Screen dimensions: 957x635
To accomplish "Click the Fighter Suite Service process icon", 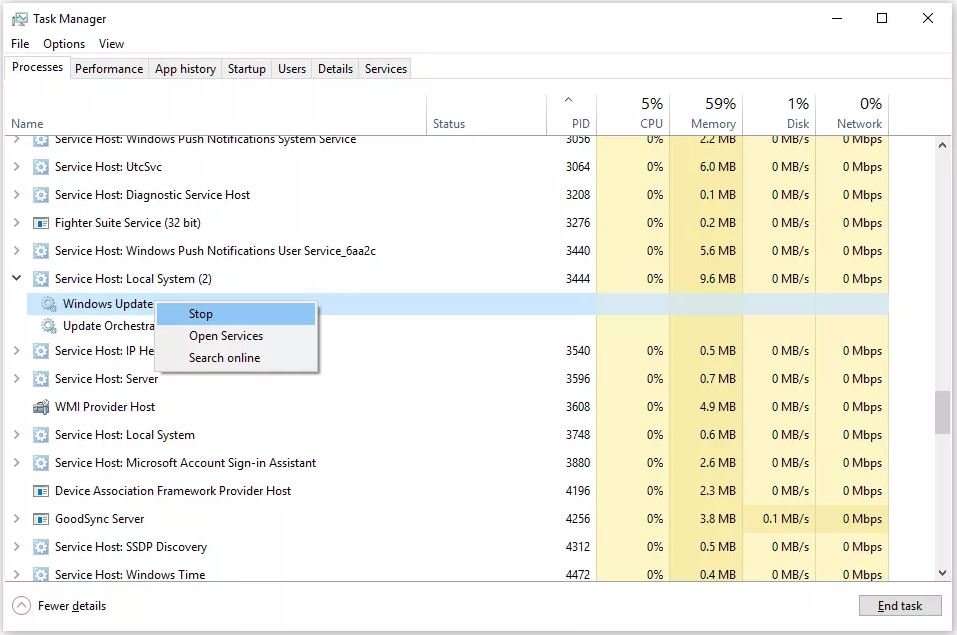I will click(x=41, y=223).
